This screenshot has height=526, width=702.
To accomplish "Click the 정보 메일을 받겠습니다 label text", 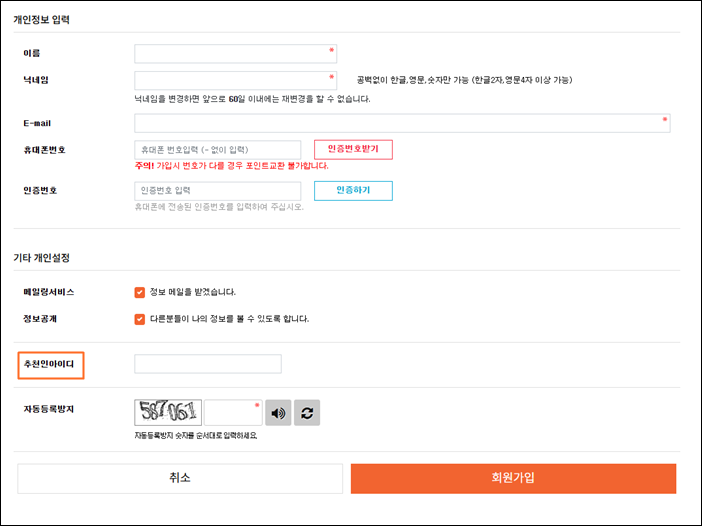I will tap(193, 292).
